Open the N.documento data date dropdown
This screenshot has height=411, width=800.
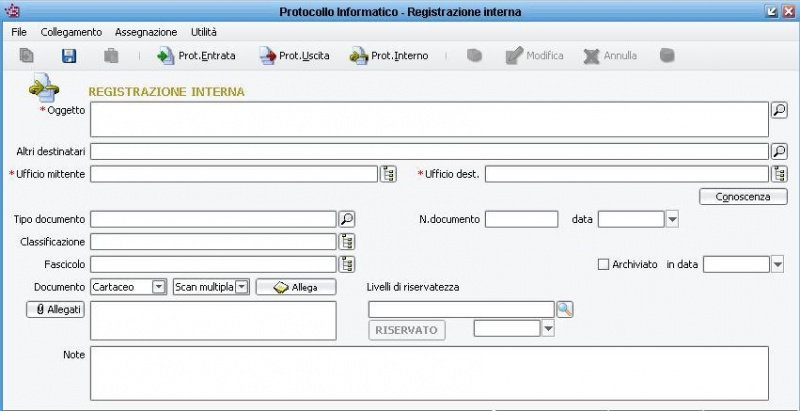(x=672, y=219)
